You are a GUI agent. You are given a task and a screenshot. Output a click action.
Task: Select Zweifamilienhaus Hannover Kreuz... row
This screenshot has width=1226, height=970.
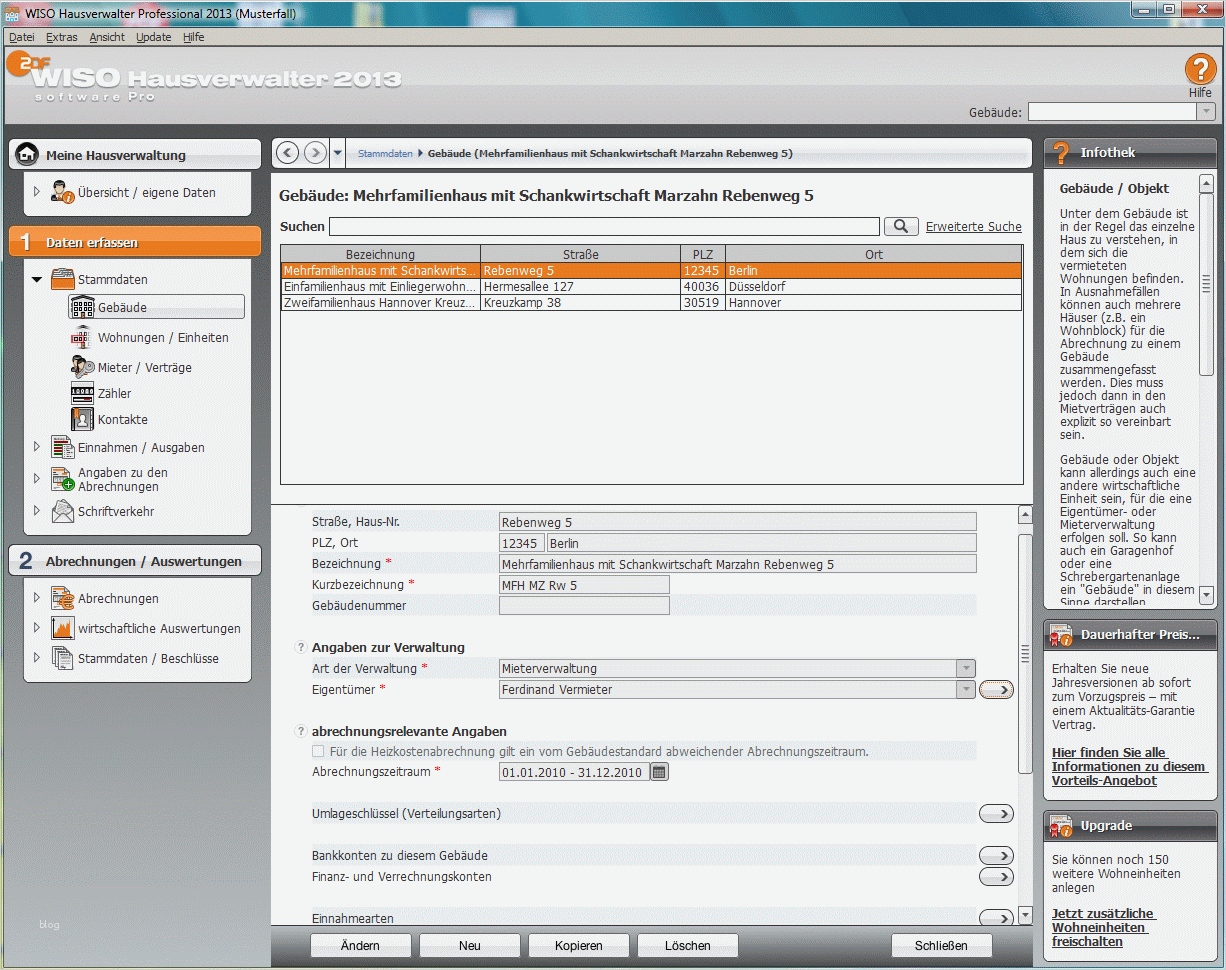tap(651, 302)
